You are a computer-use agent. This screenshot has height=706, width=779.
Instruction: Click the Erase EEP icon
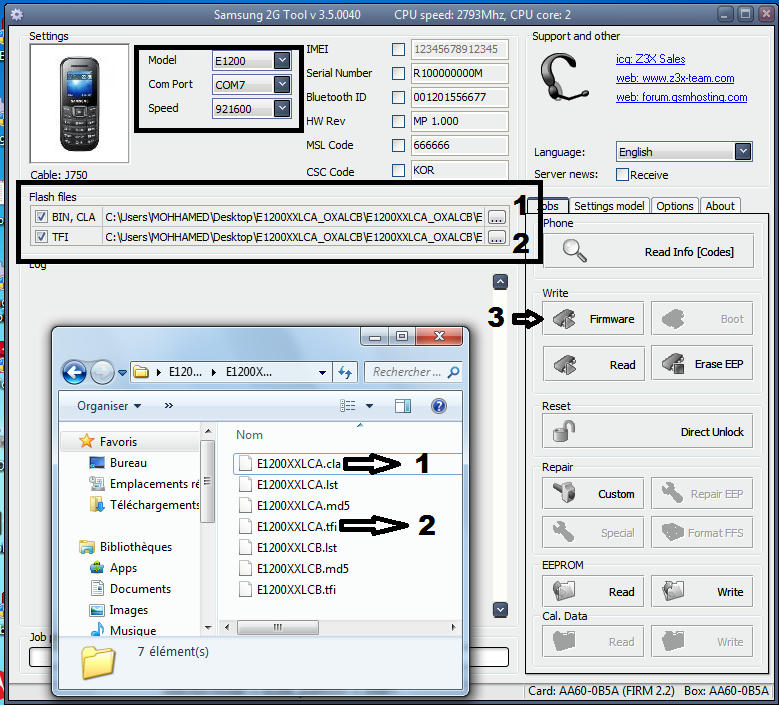click(x=674, y=364)
